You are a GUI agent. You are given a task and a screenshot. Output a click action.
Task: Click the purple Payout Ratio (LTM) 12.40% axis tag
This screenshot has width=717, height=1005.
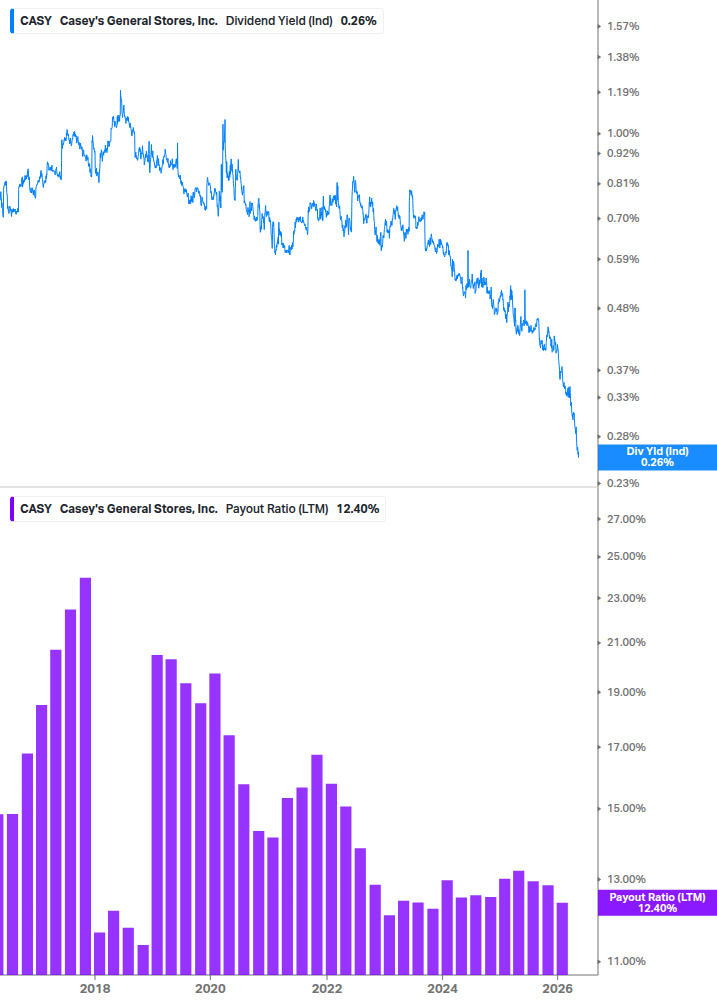tap(657, 902)
